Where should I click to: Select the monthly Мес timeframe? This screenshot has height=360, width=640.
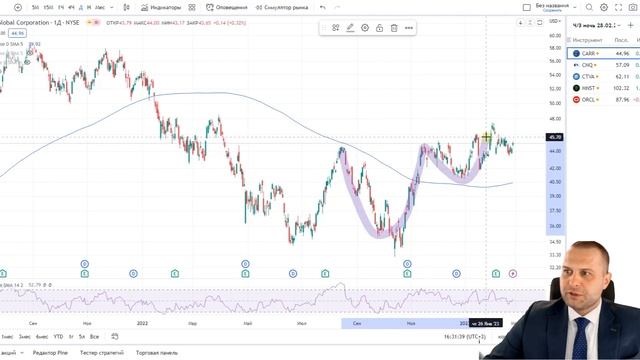(x=100, y=7)
